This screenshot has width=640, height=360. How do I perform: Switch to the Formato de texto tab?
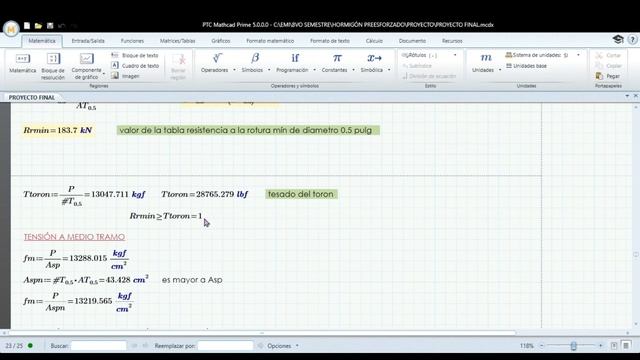(x=330, y=41)
